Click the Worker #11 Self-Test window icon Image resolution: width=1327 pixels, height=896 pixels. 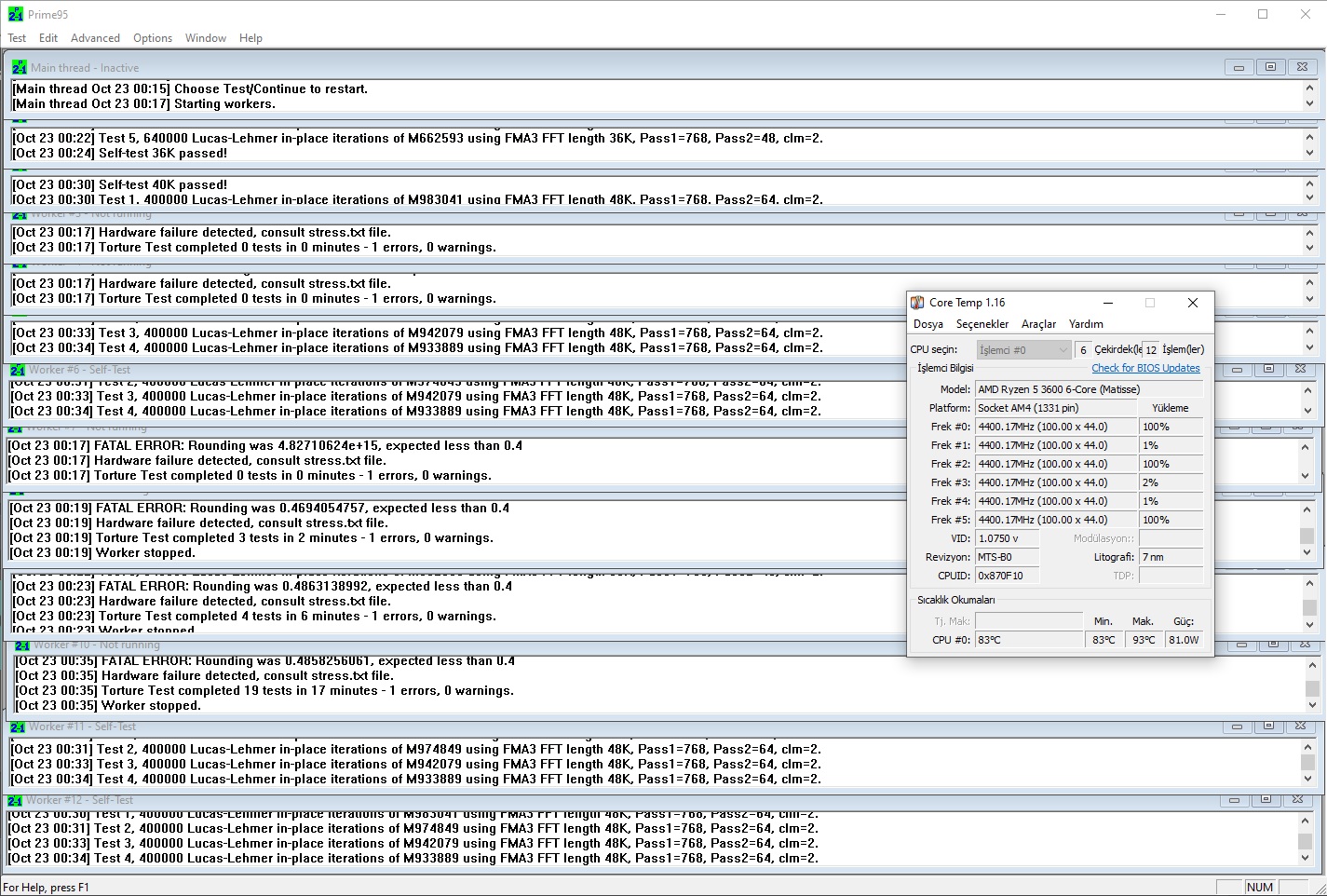coord(18,726)
